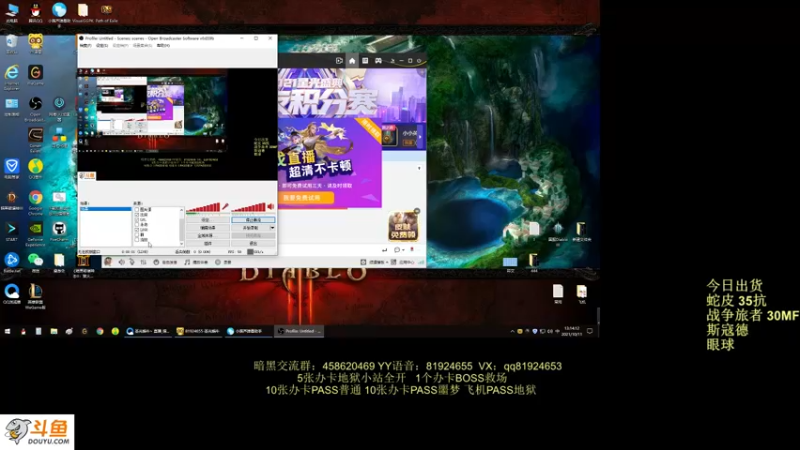Open the Conan Exiles desktop shortcut
The width and height of the screenshot is (800, 450).
click(x=35, y=138)
